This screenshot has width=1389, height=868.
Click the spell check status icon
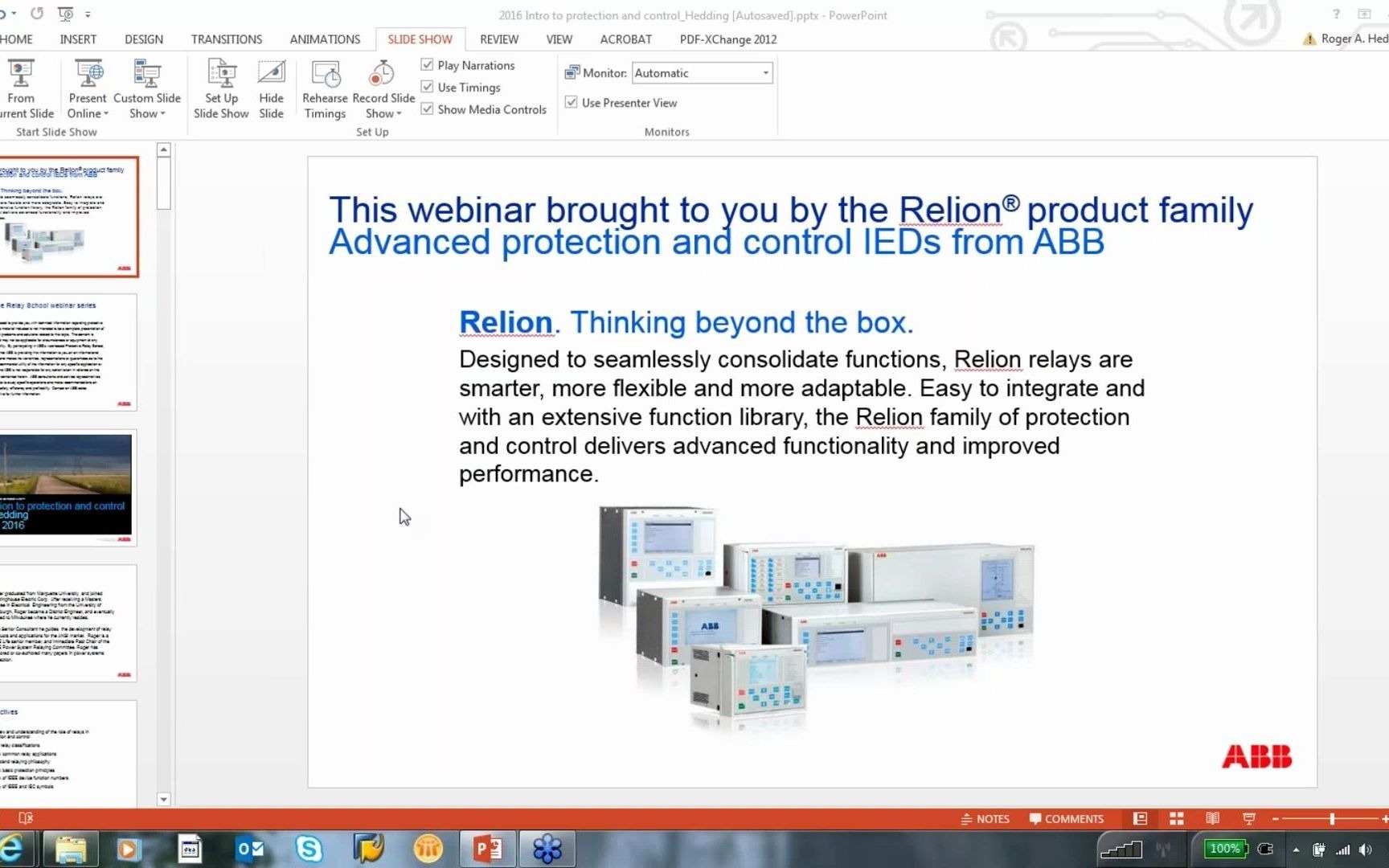pos(26,818)
